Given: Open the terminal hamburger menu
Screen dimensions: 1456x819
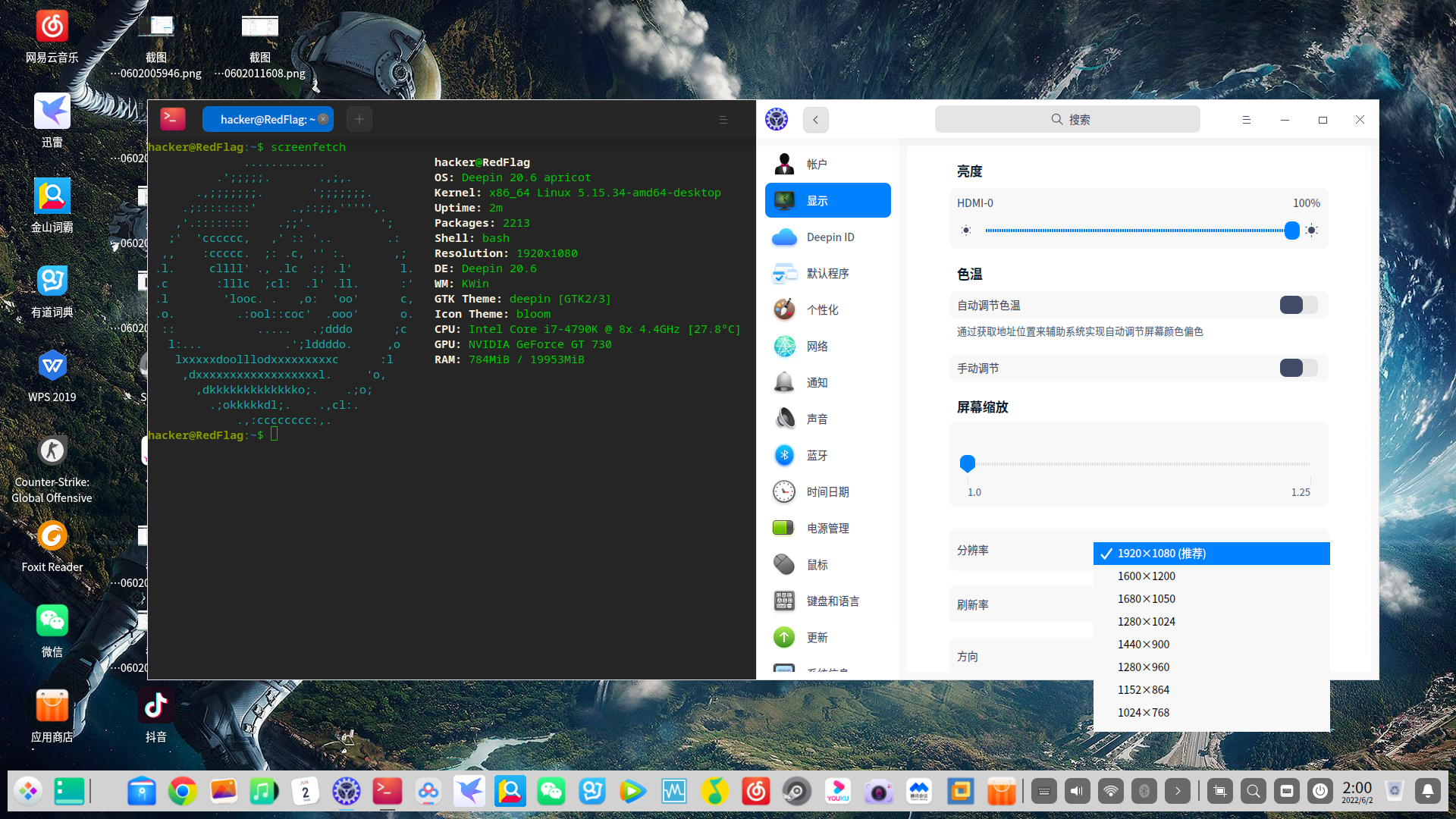Looking at the screenshot, I should pyautogui.click(x=723, y=119).
